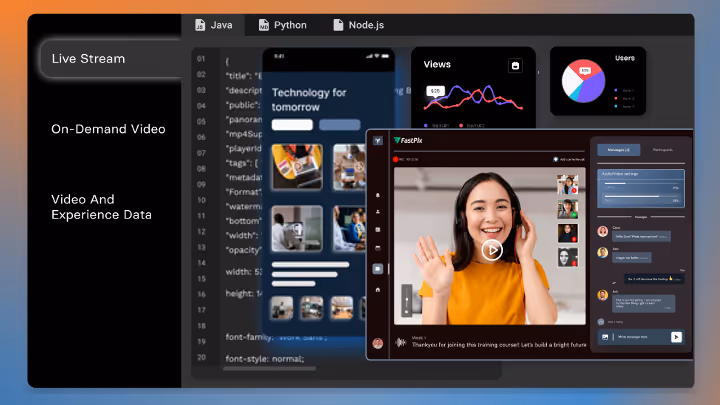The height and width of the screenshot is (405, 720).
Task: Adjust the upper Audio/Video settings slider
Action: click(x=641, y=184)
